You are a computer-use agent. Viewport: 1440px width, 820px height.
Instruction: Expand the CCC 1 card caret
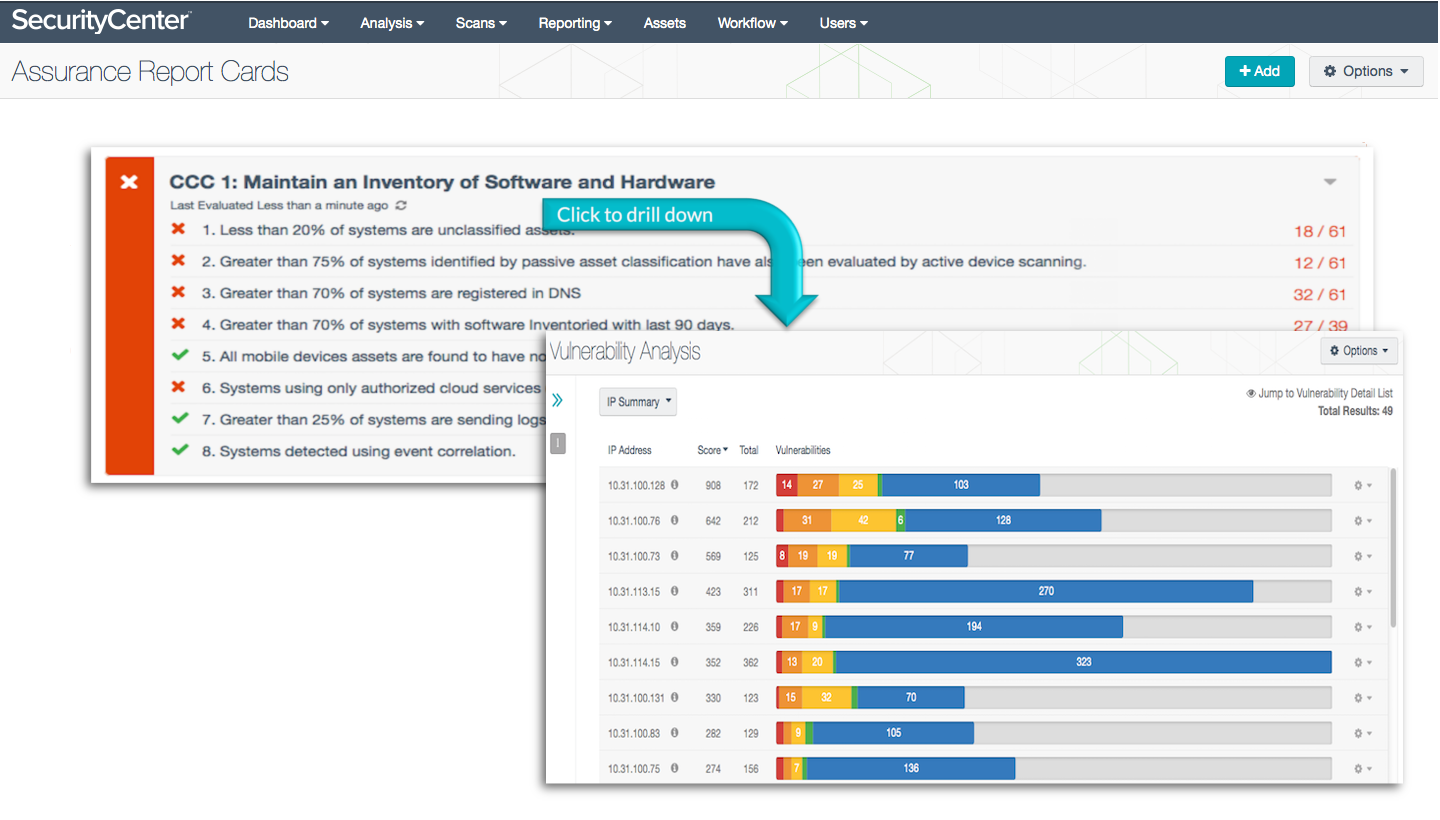click(1330, 182)
